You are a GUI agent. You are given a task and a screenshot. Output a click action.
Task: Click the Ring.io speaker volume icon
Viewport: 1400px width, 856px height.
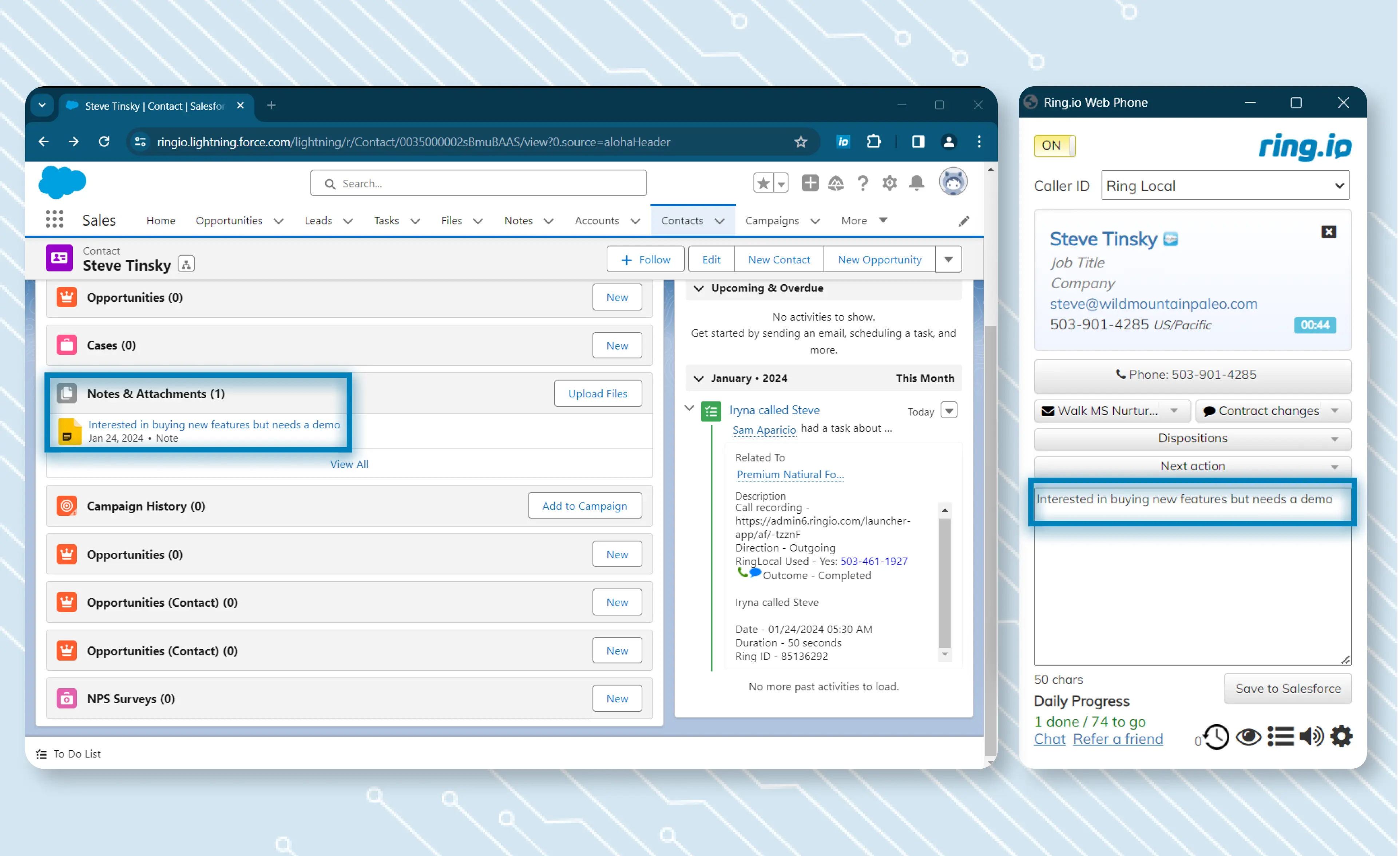click(x=1311, y=736)
